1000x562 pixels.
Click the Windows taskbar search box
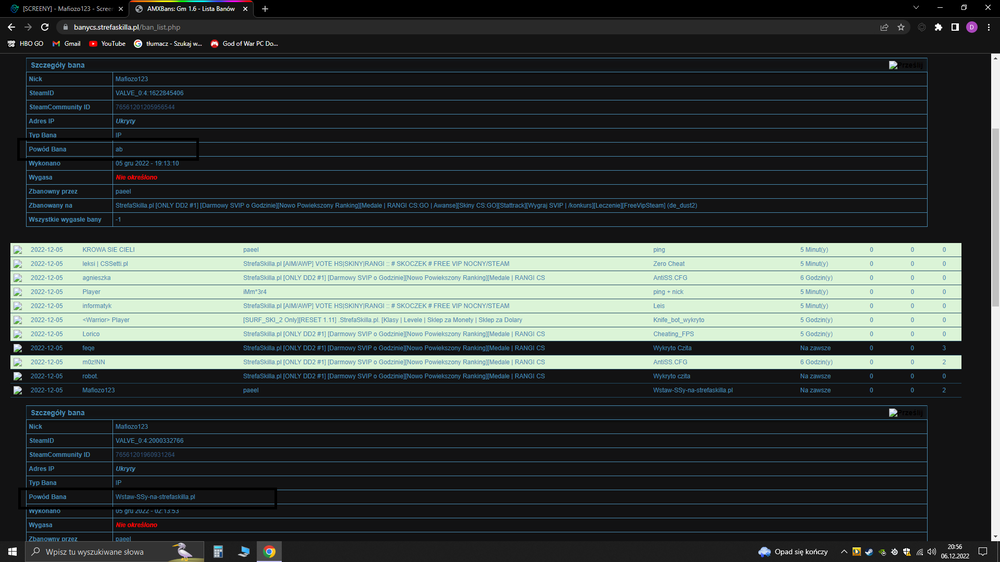115,552
